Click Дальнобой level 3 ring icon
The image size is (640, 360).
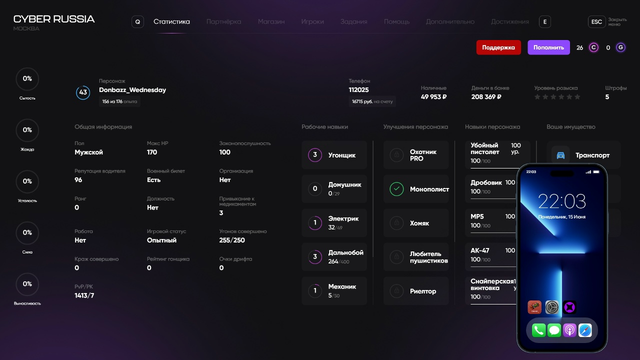(x=315, y=257)
